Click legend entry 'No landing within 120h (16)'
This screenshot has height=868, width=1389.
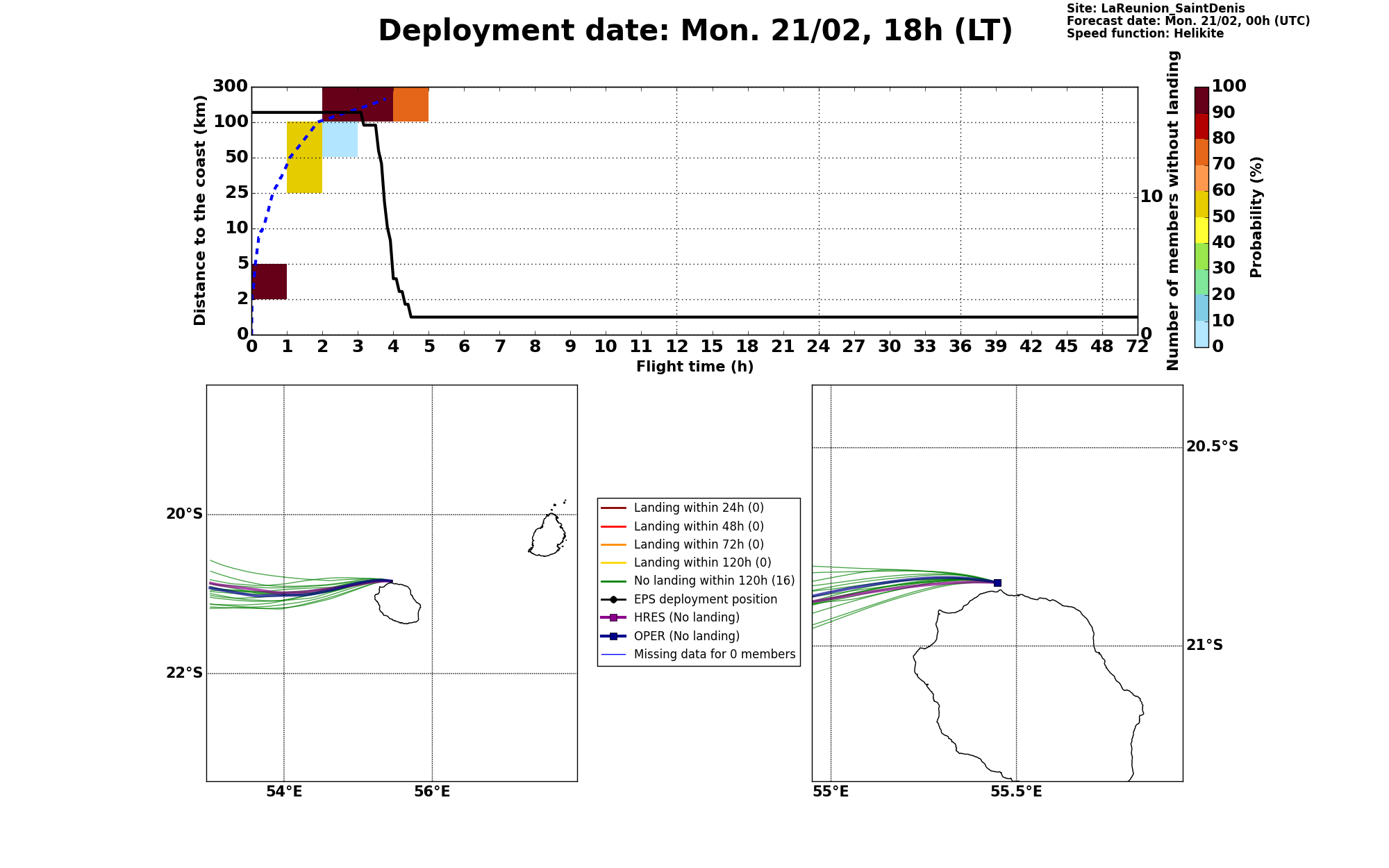click(698, 581)
